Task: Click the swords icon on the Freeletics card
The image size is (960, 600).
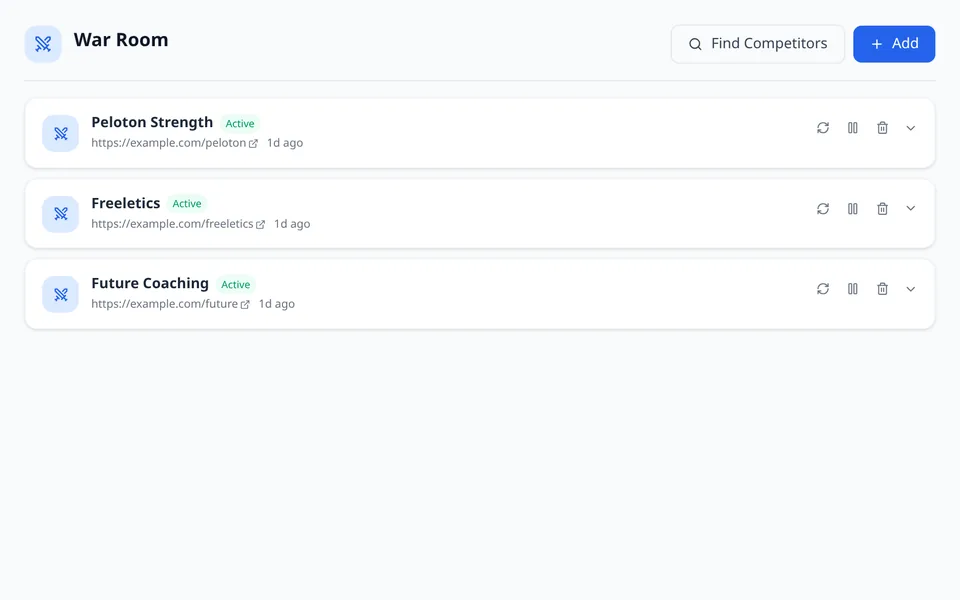Action: (61, 214)
